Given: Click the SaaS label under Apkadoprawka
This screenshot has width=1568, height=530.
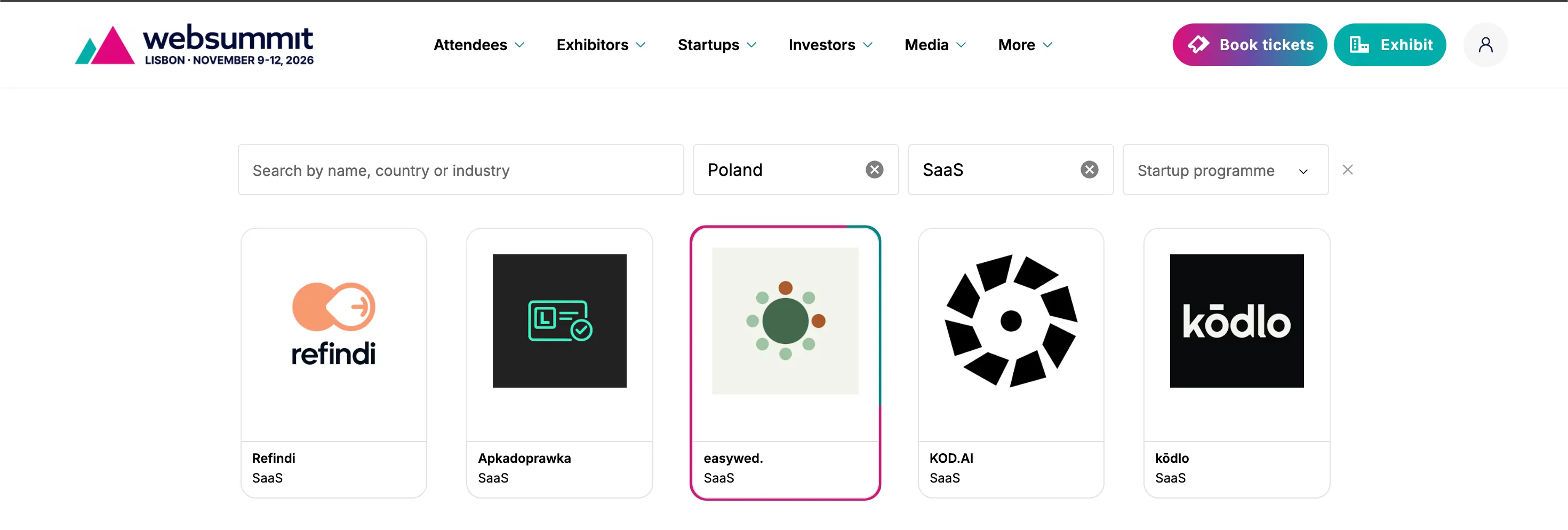Looking at the screenshot, I should (x=492, y=478).
